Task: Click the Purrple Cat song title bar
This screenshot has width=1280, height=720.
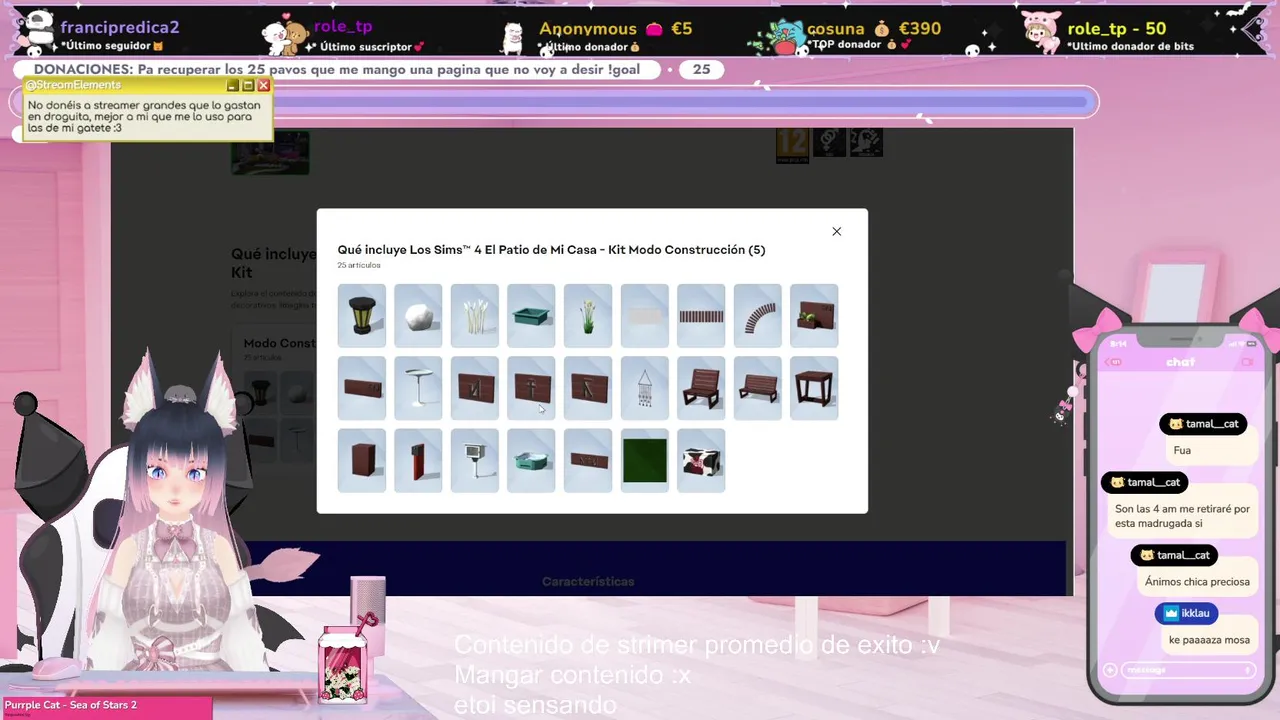Action: tap(106, 706)
